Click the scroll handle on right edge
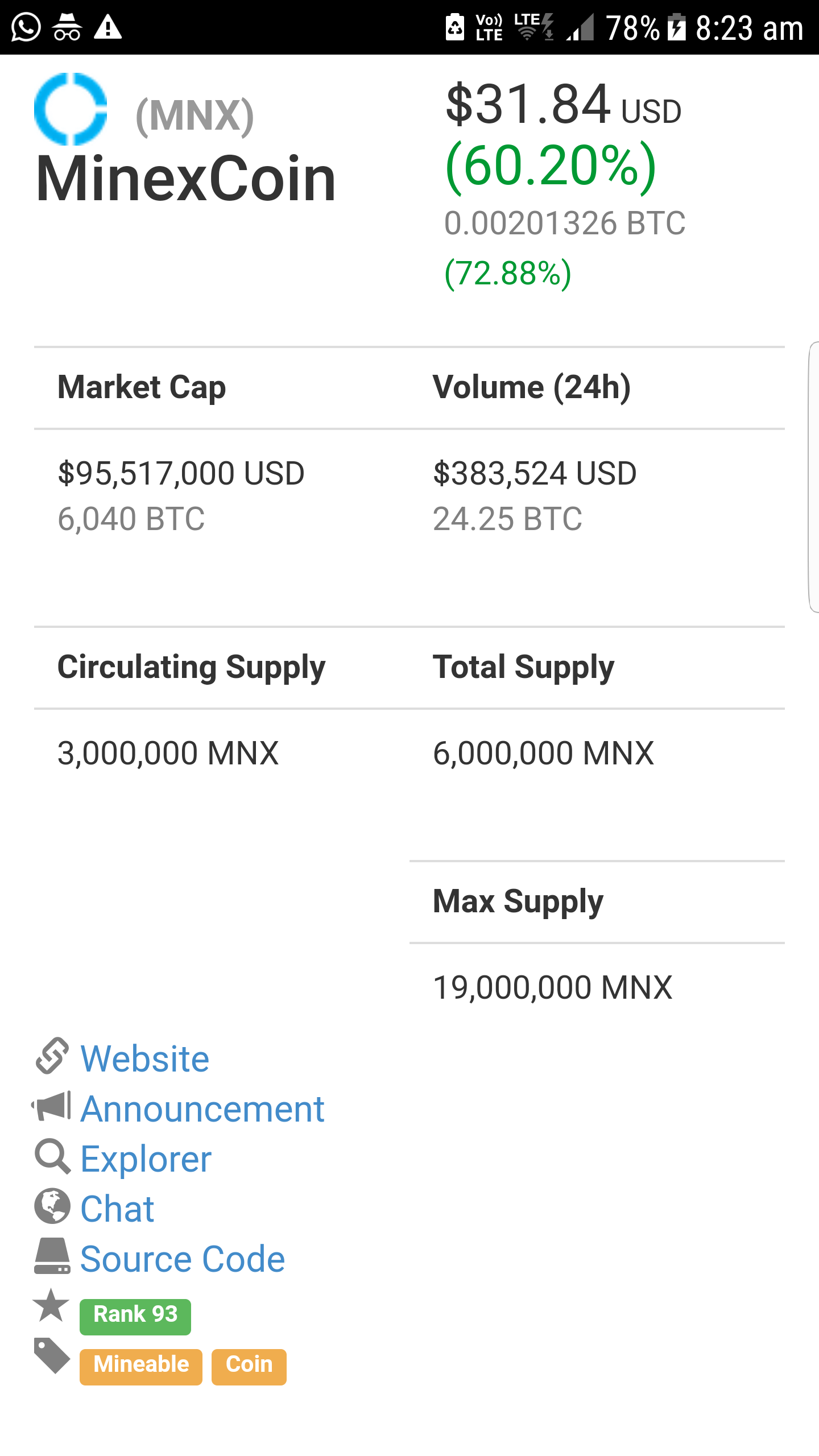This screenshot has width=819, height=1456. pos(813,477)
